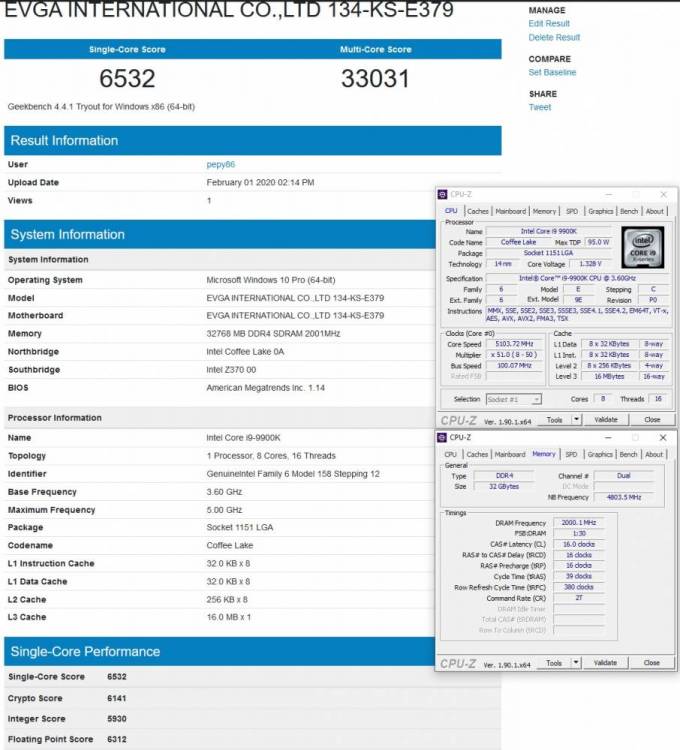Click the Bus Speed value 100.07 MHz
Viewport: 680px width, 750px height.
514,365
